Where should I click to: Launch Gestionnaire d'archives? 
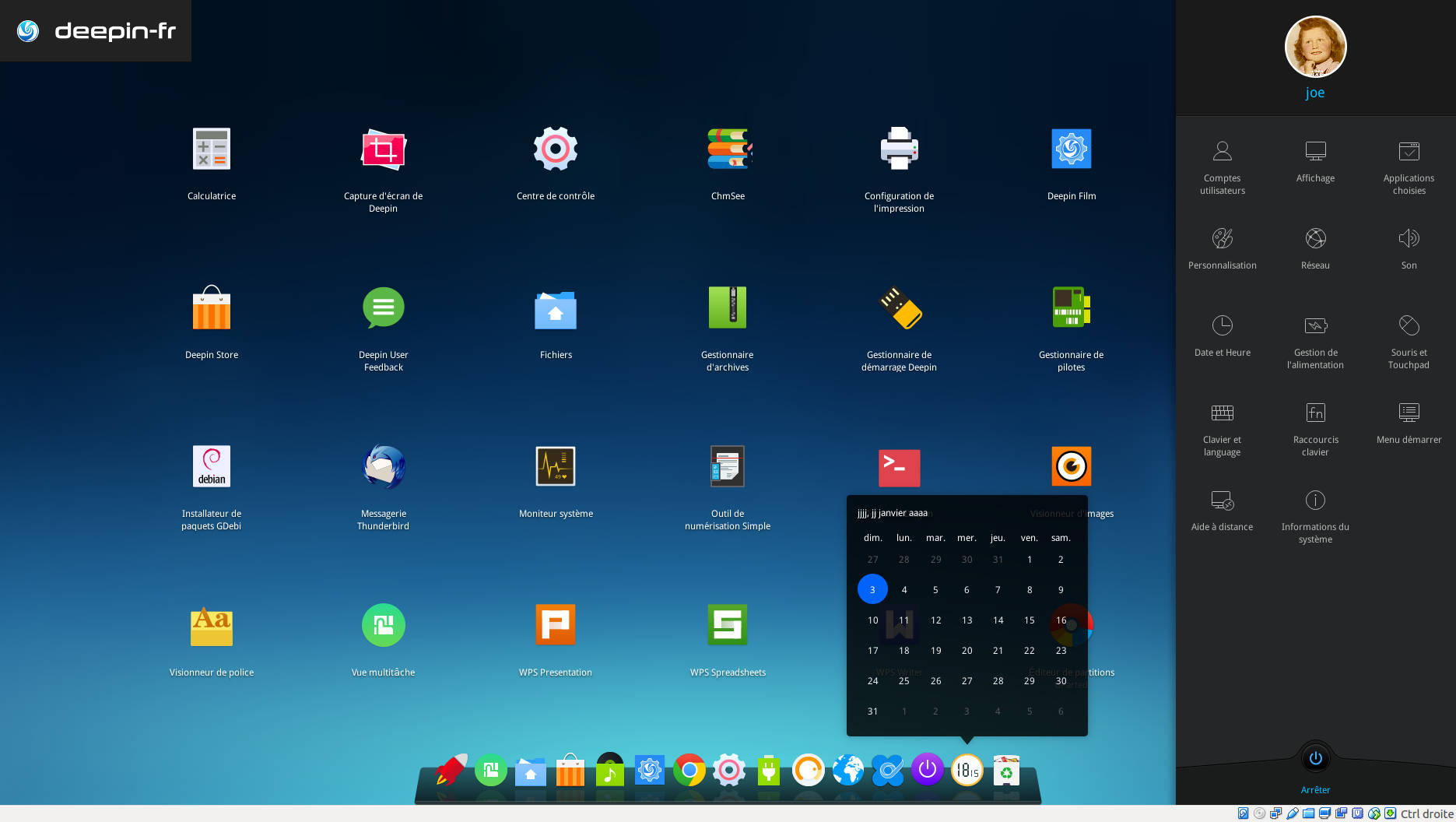(x=728, y=307)
